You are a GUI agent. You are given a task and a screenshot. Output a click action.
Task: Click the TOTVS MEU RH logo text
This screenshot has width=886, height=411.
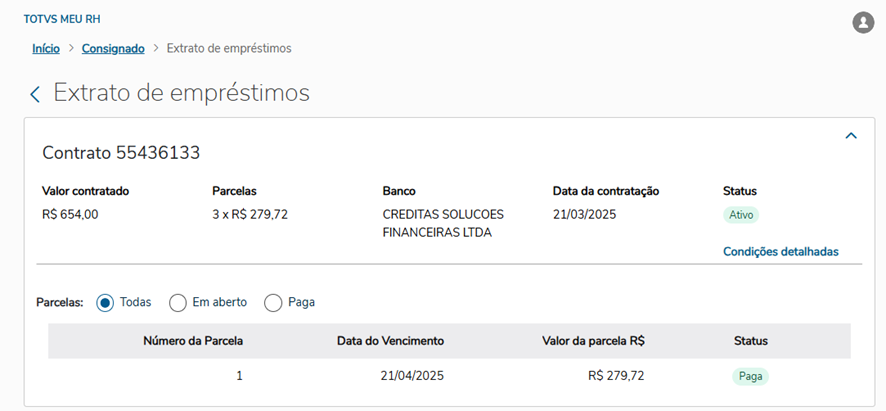(62, 19)
